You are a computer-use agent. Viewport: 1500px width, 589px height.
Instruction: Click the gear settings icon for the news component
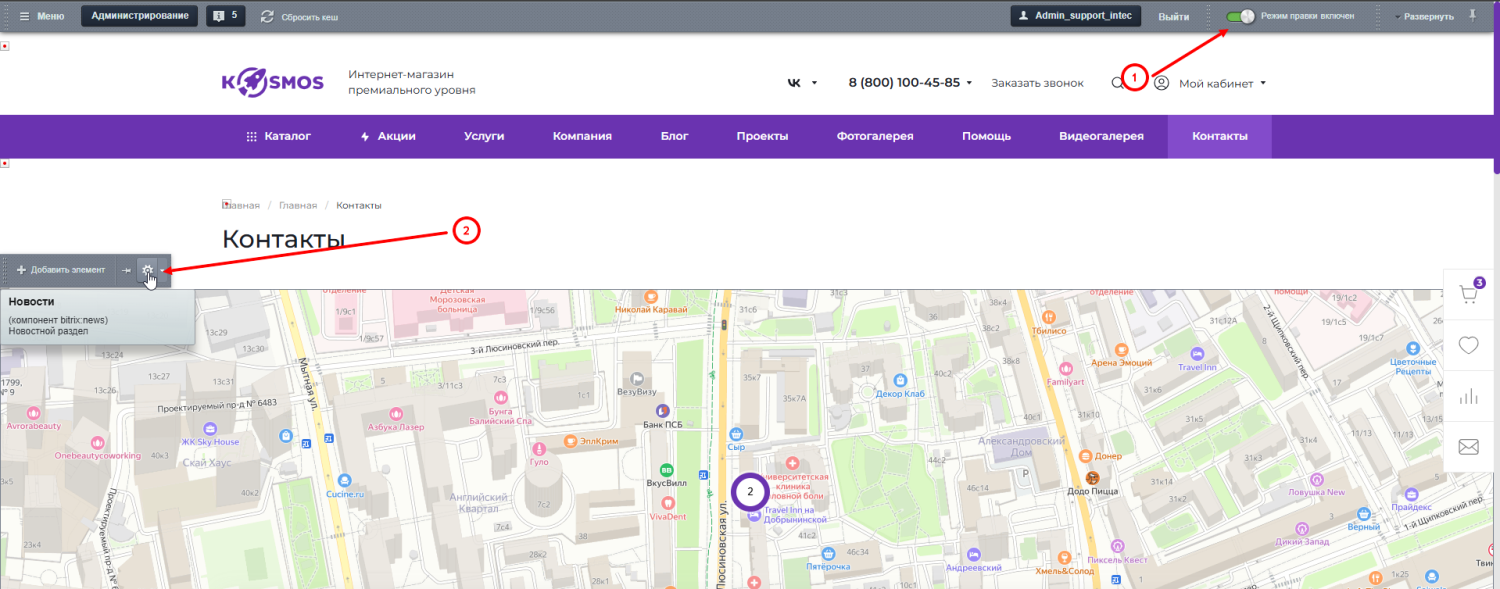[147, 270]
